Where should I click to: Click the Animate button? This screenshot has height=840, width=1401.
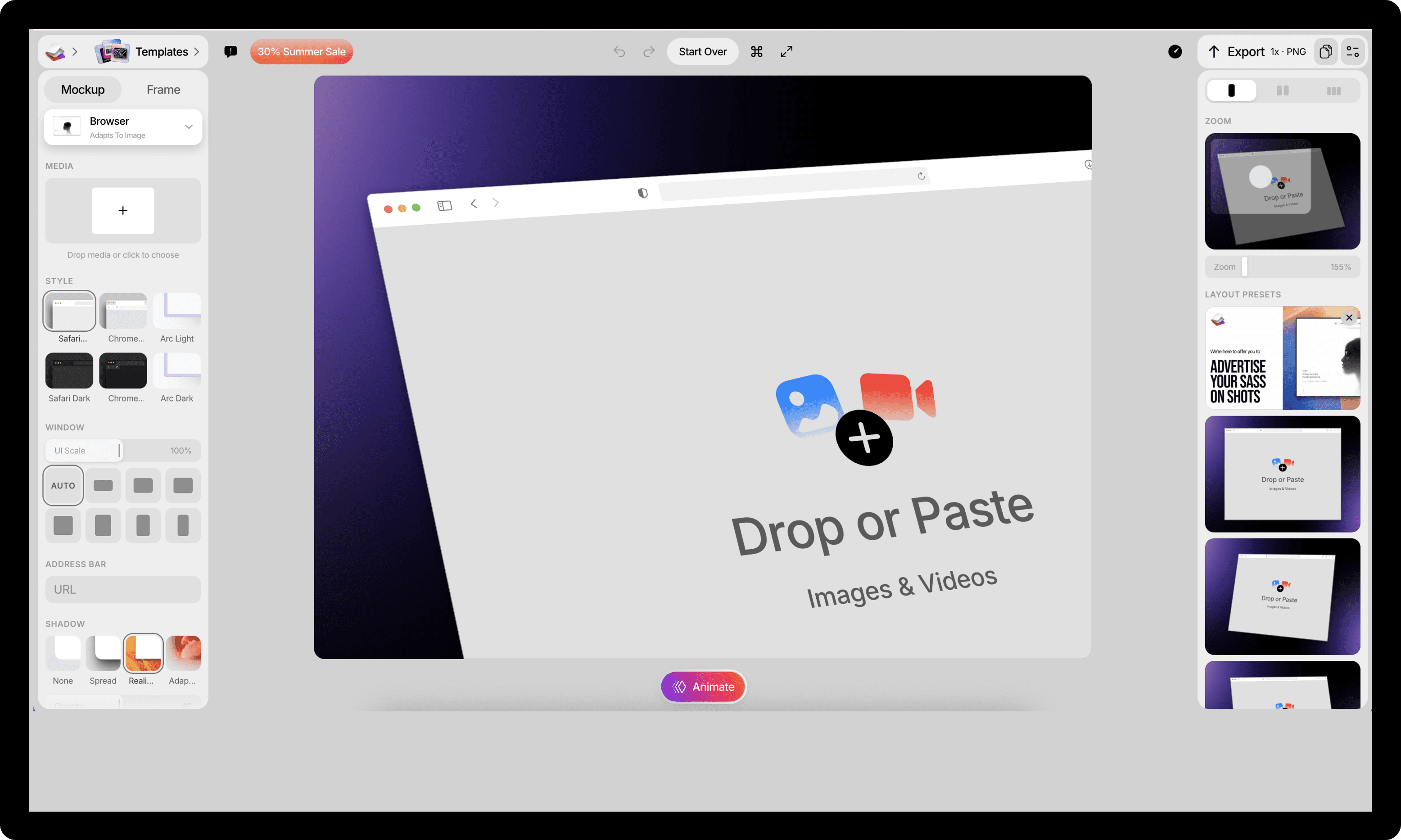click(703, 686)
